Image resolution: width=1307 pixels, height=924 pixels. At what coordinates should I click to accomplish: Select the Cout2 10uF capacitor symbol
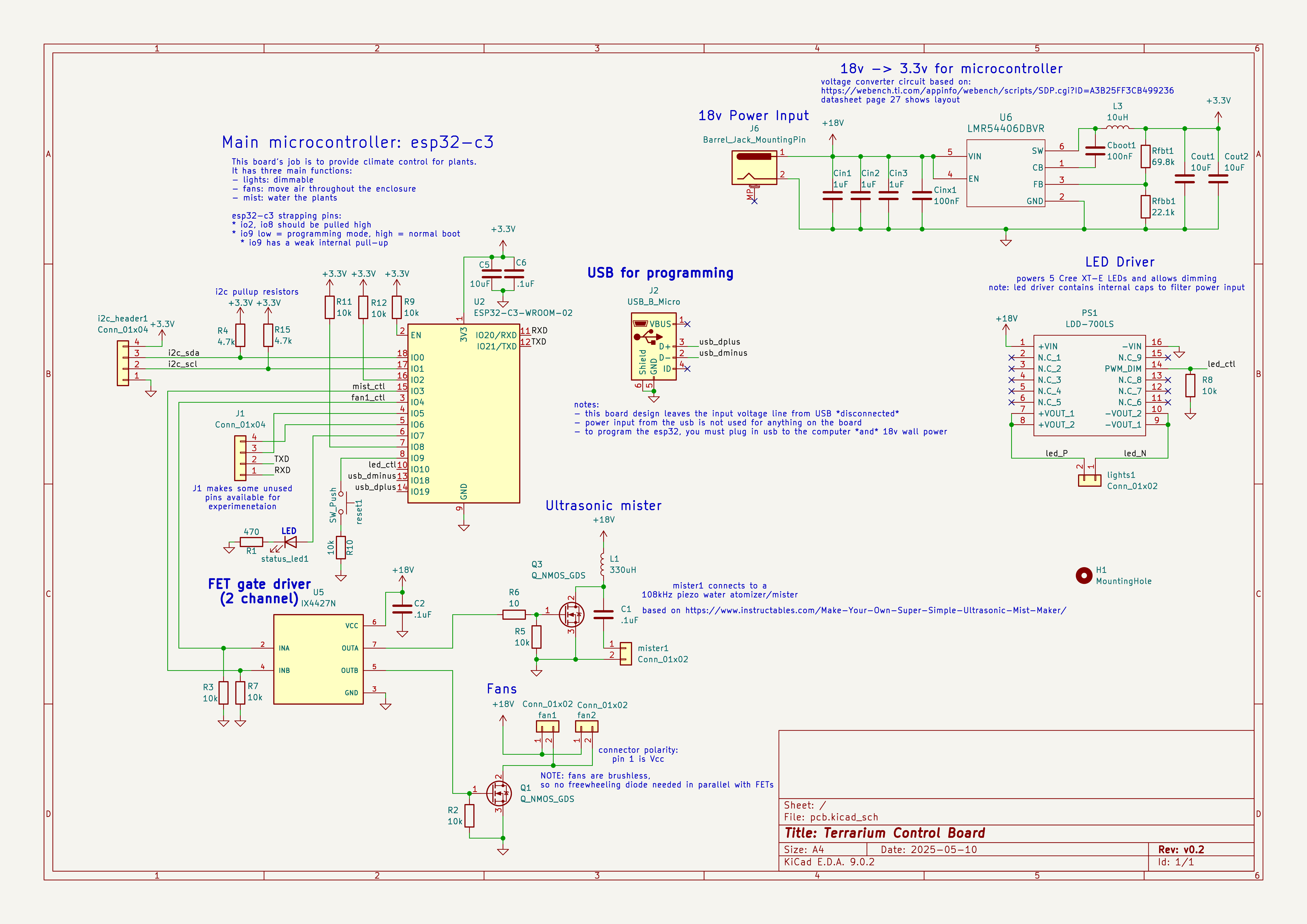tap(1218, 179)
